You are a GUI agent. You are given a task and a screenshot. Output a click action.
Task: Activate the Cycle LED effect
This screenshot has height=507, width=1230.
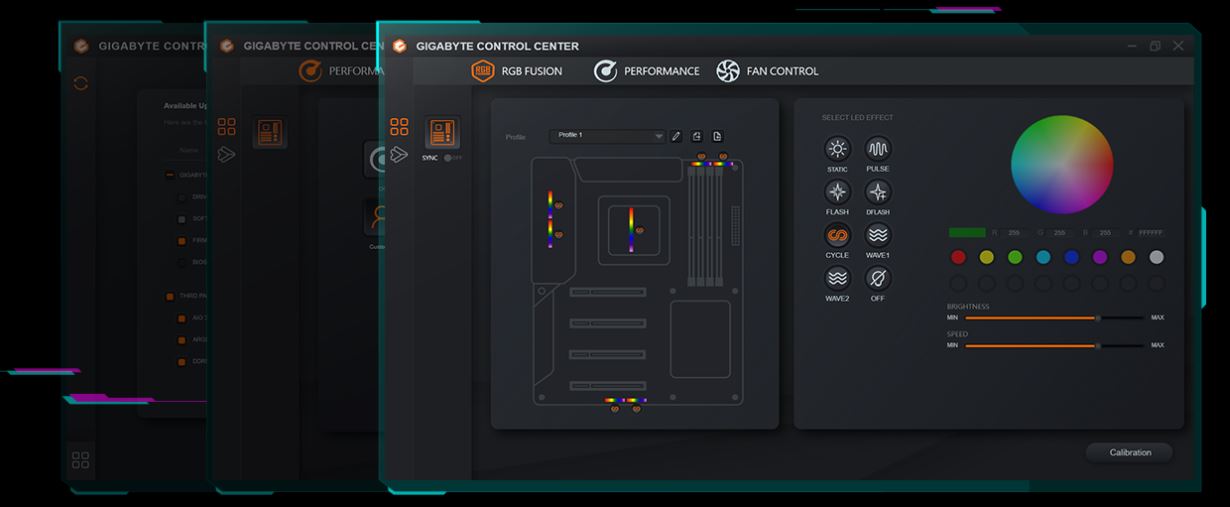tap(837, 236)
